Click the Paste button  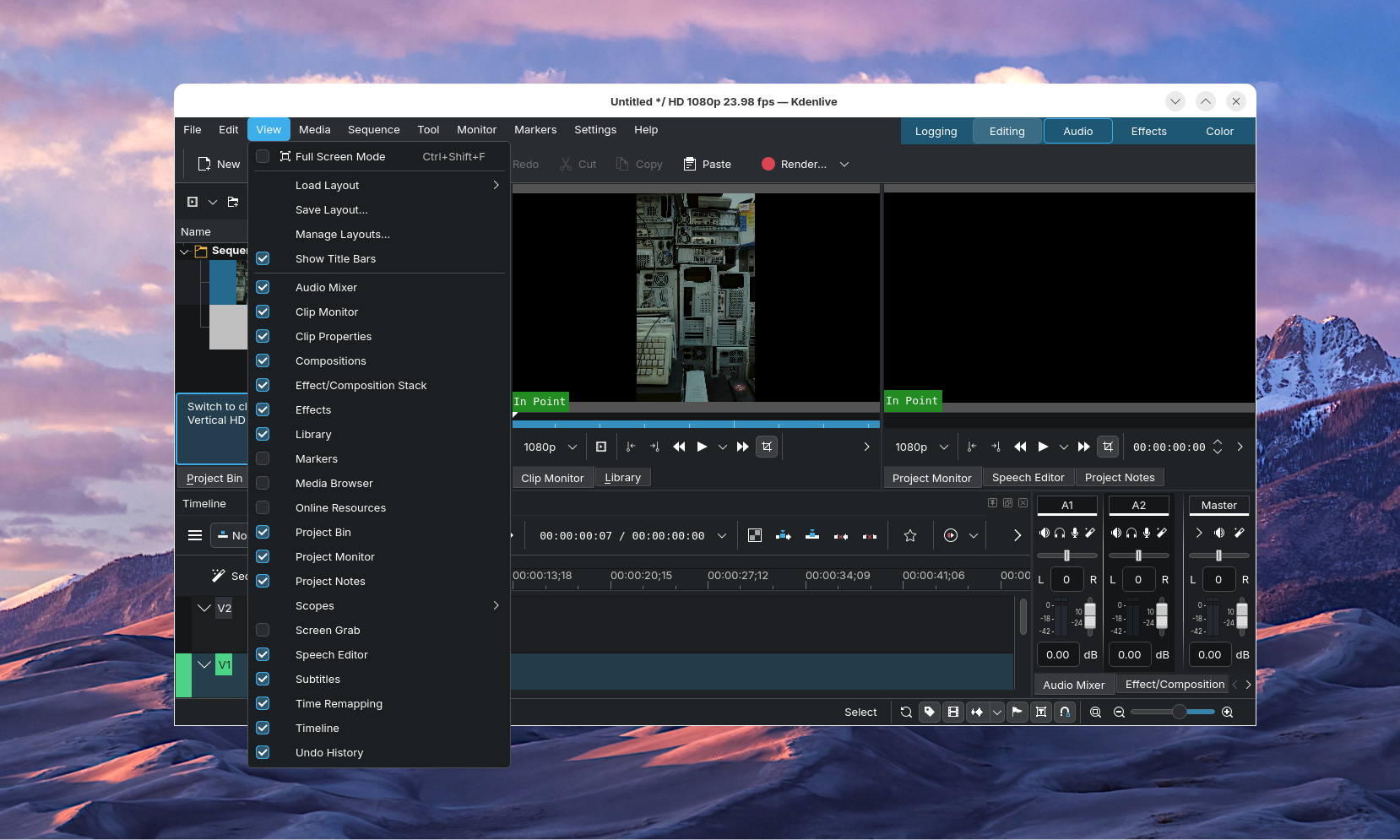click(x=708, y=164)
